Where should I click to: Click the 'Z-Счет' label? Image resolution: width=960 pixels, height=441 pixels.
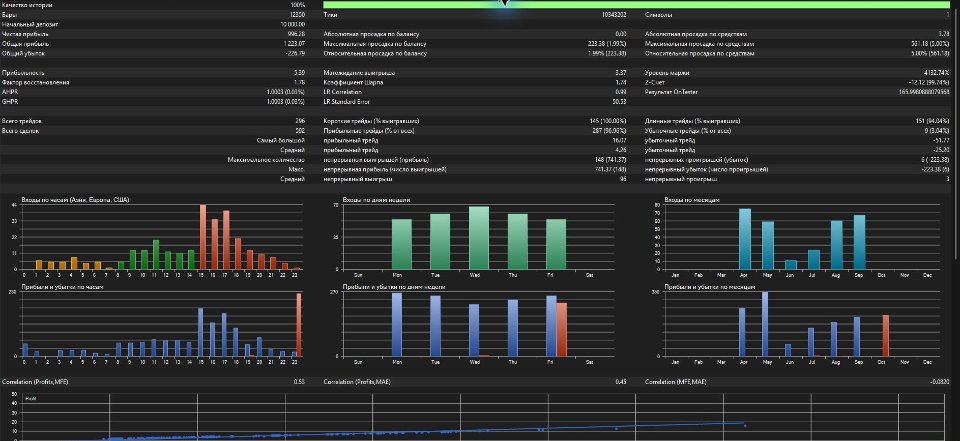(655, 83)
